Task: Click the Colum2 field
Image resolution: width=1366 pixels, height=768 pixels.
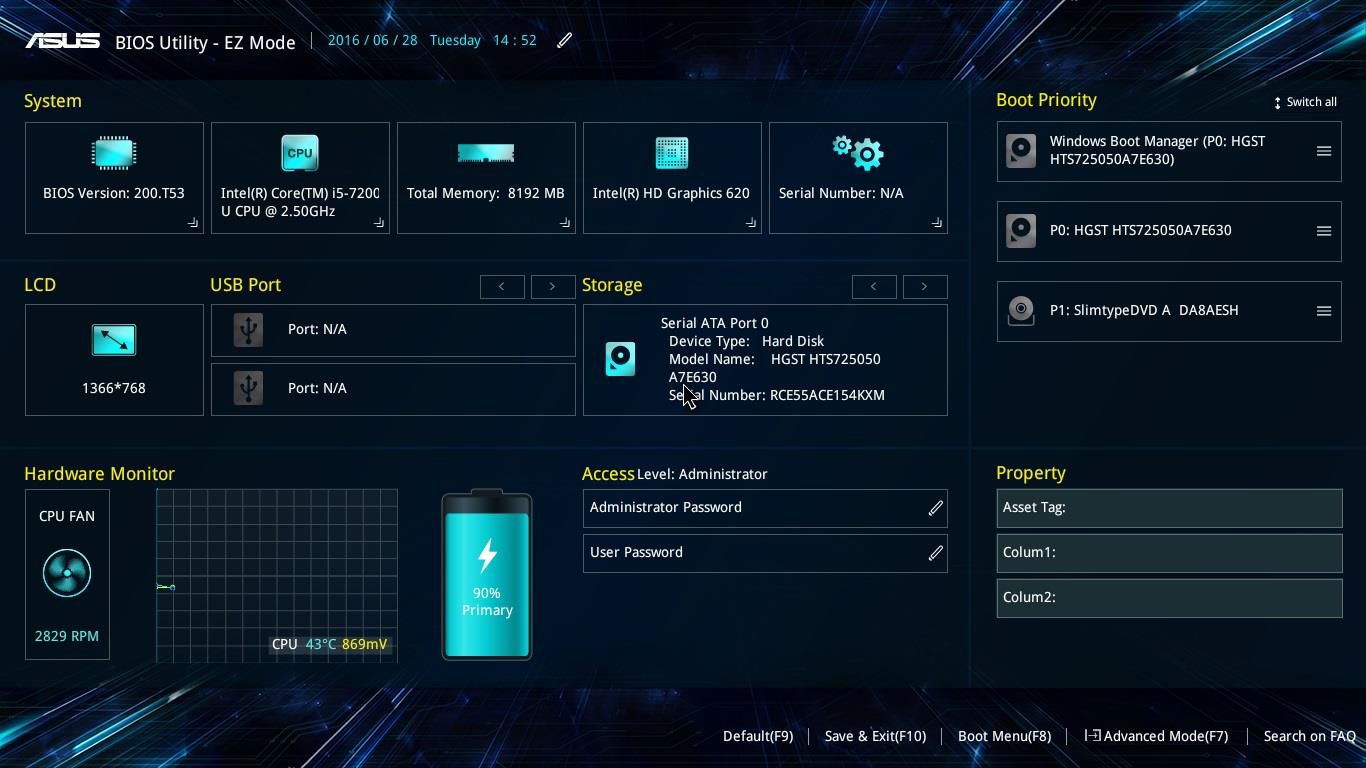Action: (x=1169, y=598)
